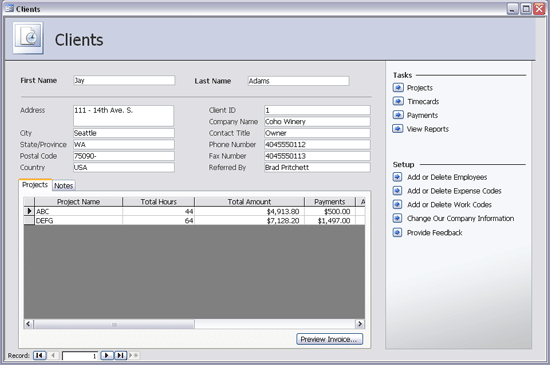Screen dimensions: 550x365
Task: Click the 44 total hours cell
Action: pos(159,211)
